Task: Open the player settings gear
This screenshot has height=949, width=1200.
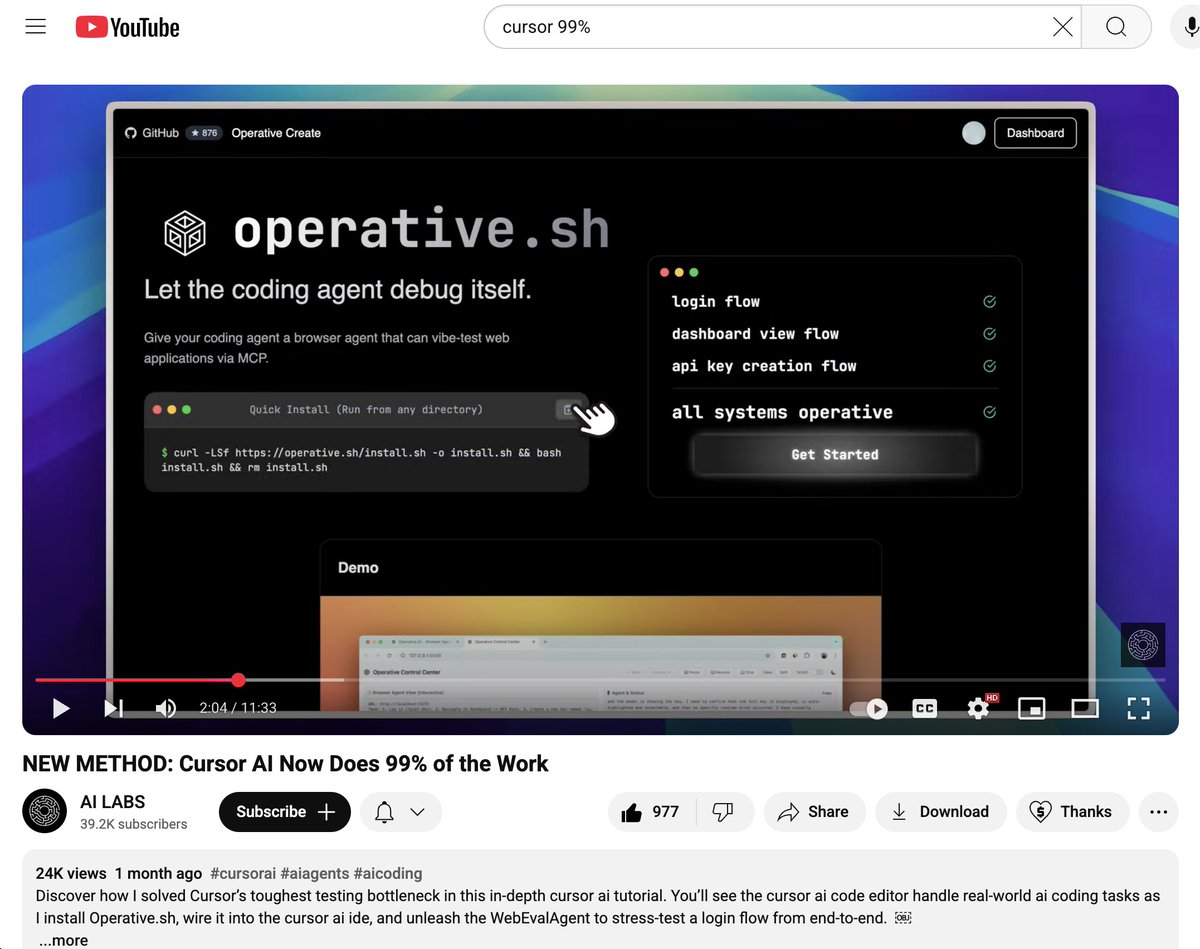Action: click(x=979, y=708)
